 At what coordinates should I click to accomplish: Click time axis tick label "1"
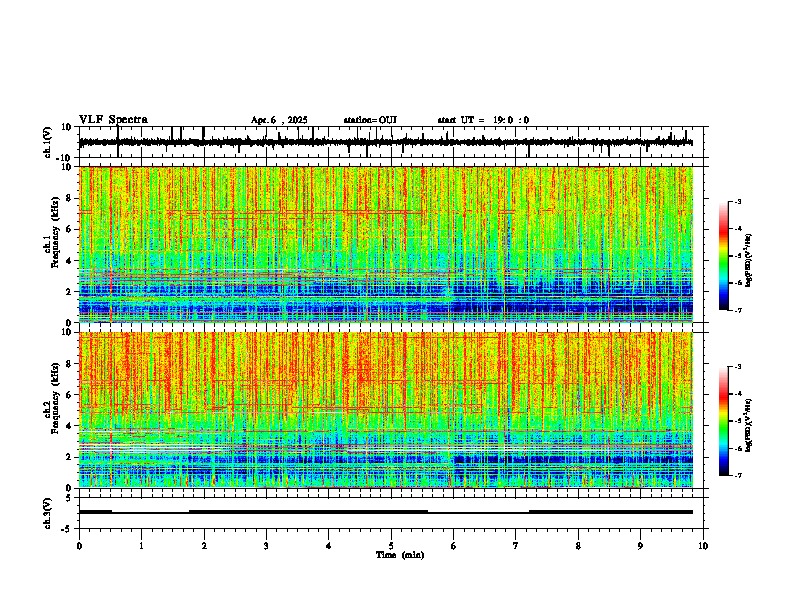coord(141,546)
